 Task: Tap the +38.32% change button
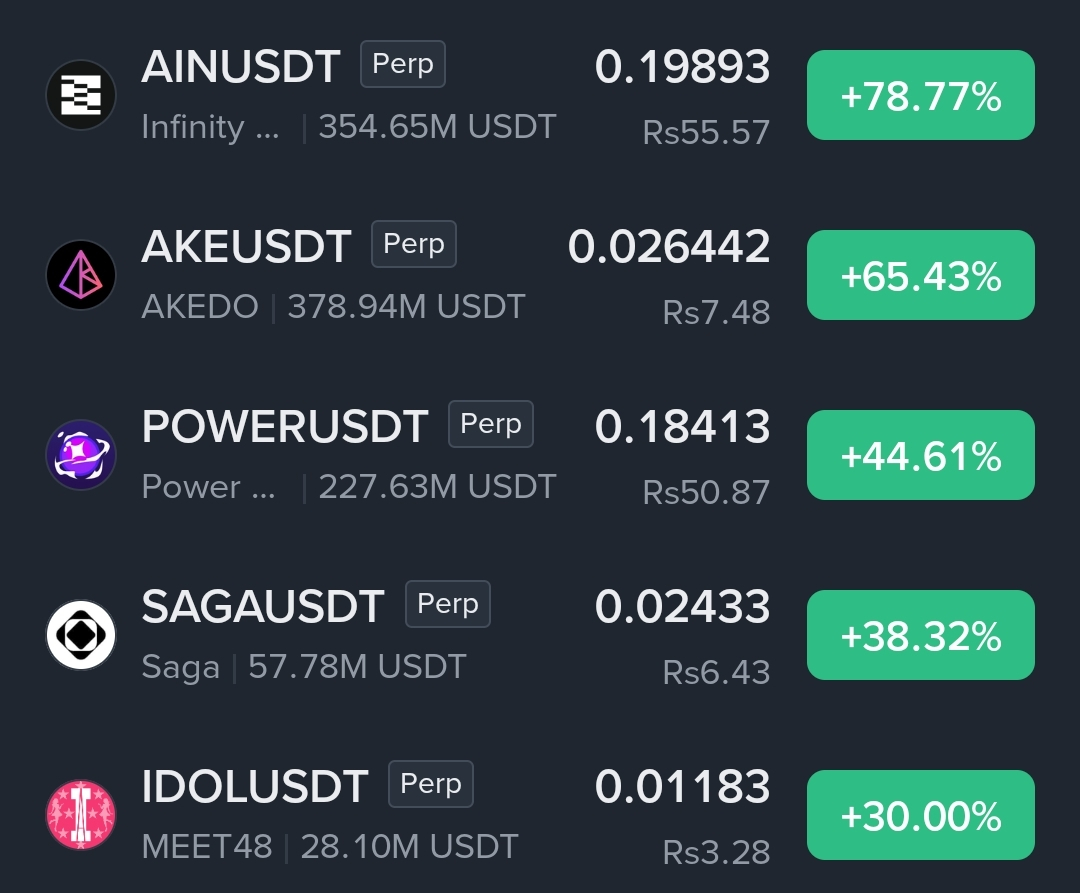pyautogui.click(x=921, y=635)
